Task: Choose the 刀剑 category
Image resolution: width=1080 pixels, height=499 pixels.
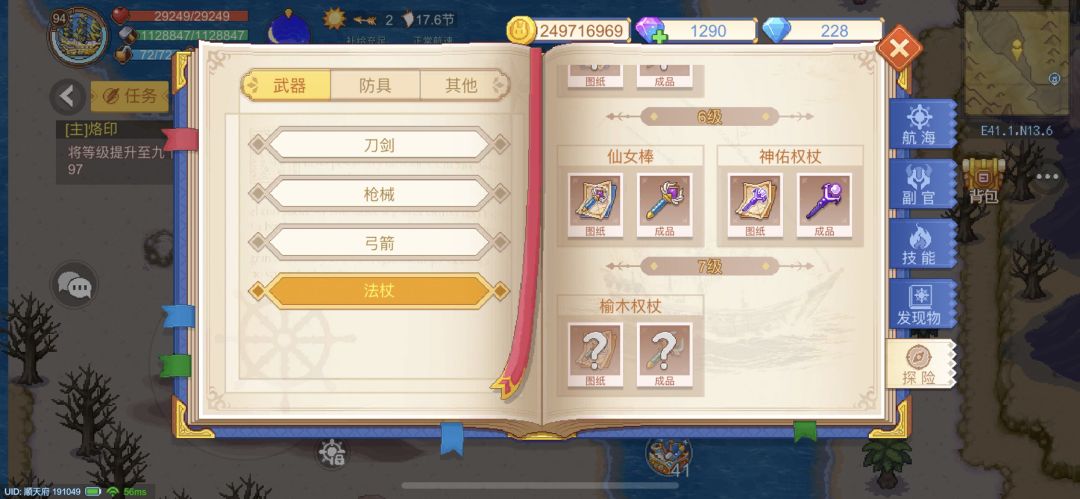Action: [379, 145]
